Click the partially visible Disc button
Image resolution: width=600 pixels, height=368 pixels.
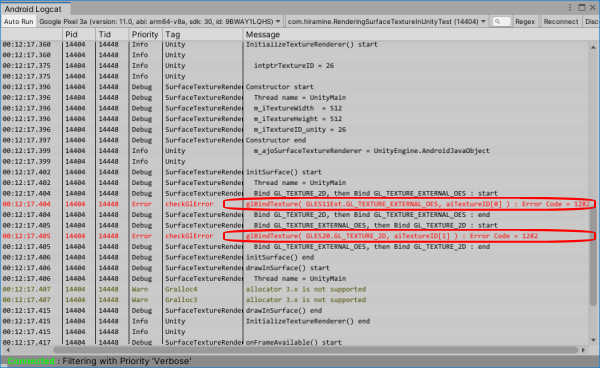click(x=592, y=22)
